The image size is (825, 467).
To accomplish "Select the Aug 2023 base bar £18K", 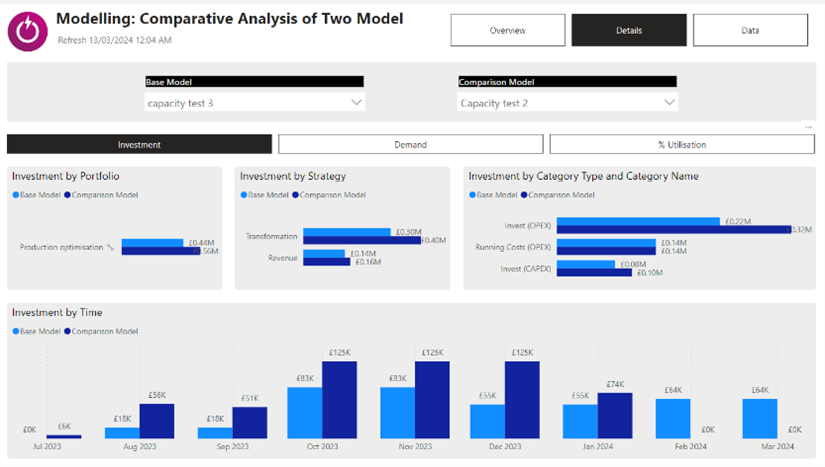I will 123,433.
